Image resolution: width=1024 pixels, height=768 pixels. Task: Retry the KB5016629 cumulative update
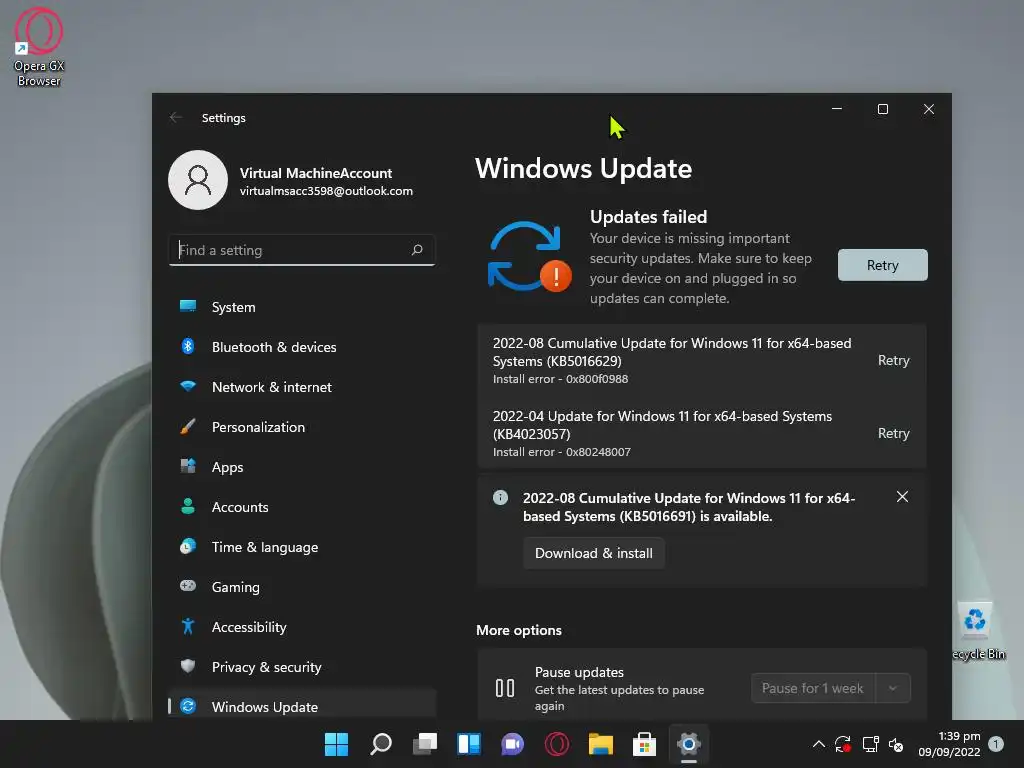(893, 360)
